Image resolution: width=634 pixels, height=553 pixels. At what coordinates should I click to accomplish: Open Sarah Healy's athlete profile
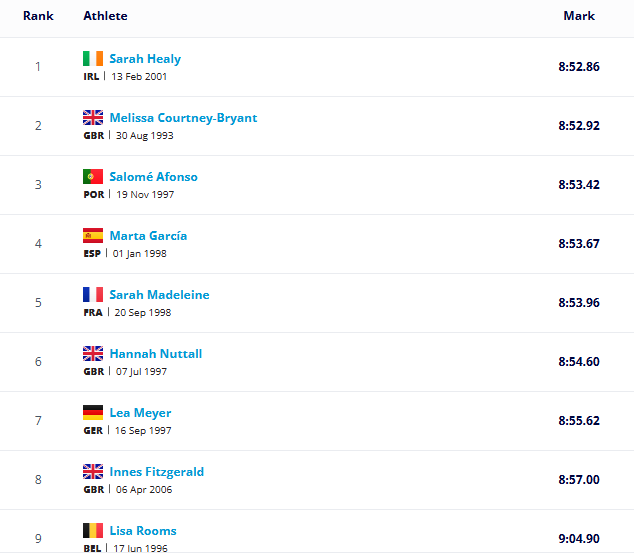(x=145, y=59)
